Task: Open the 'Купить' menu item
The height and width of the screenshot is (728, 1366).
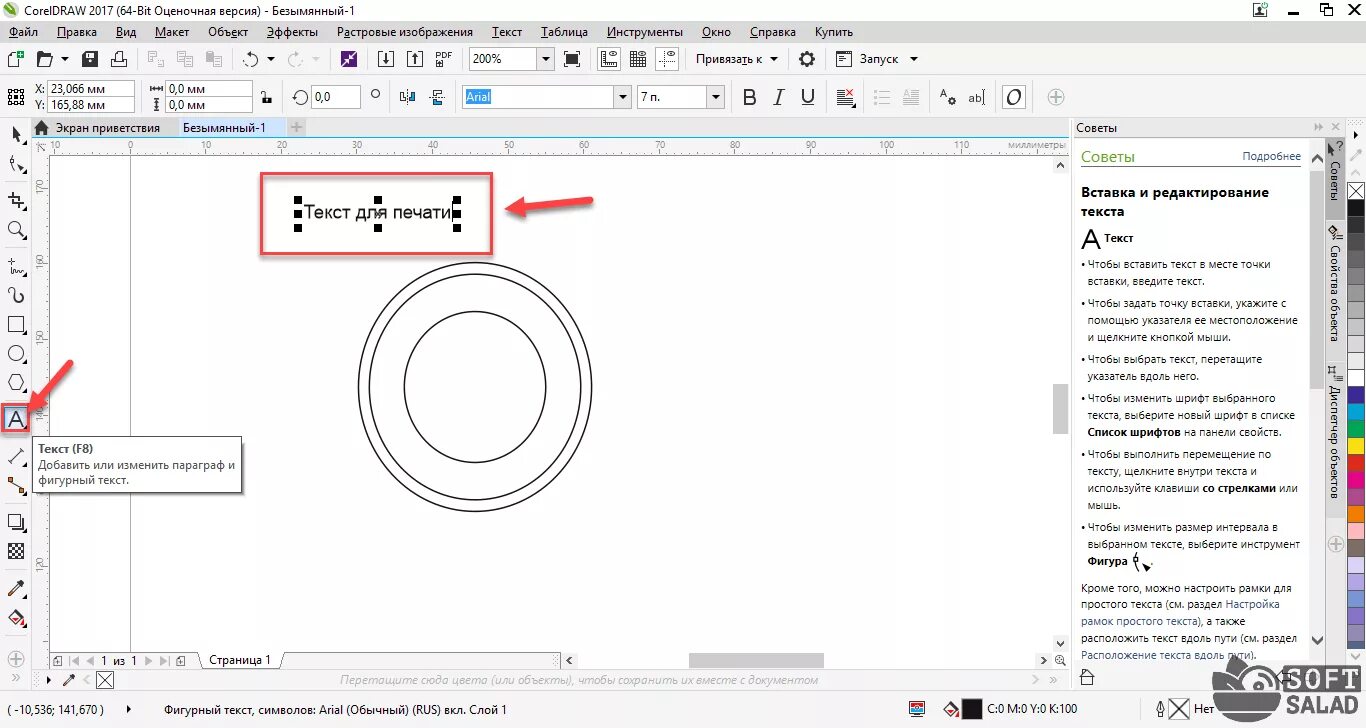Action: coord(834,32)
